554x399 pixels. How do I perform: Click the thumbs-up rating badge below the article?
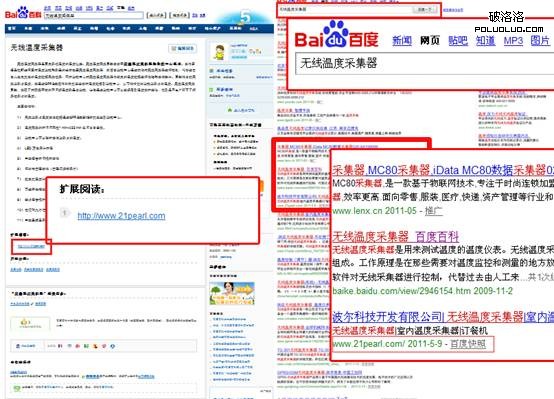[x=30, y=323]
